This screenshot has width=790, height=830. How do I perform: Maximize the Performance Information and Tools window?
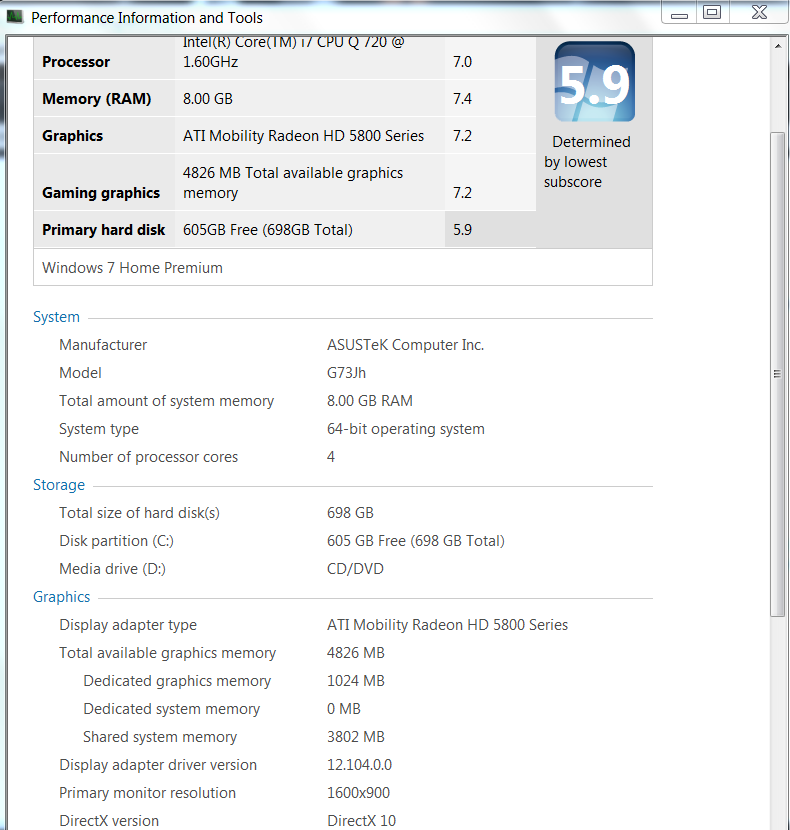pos(712,13)
